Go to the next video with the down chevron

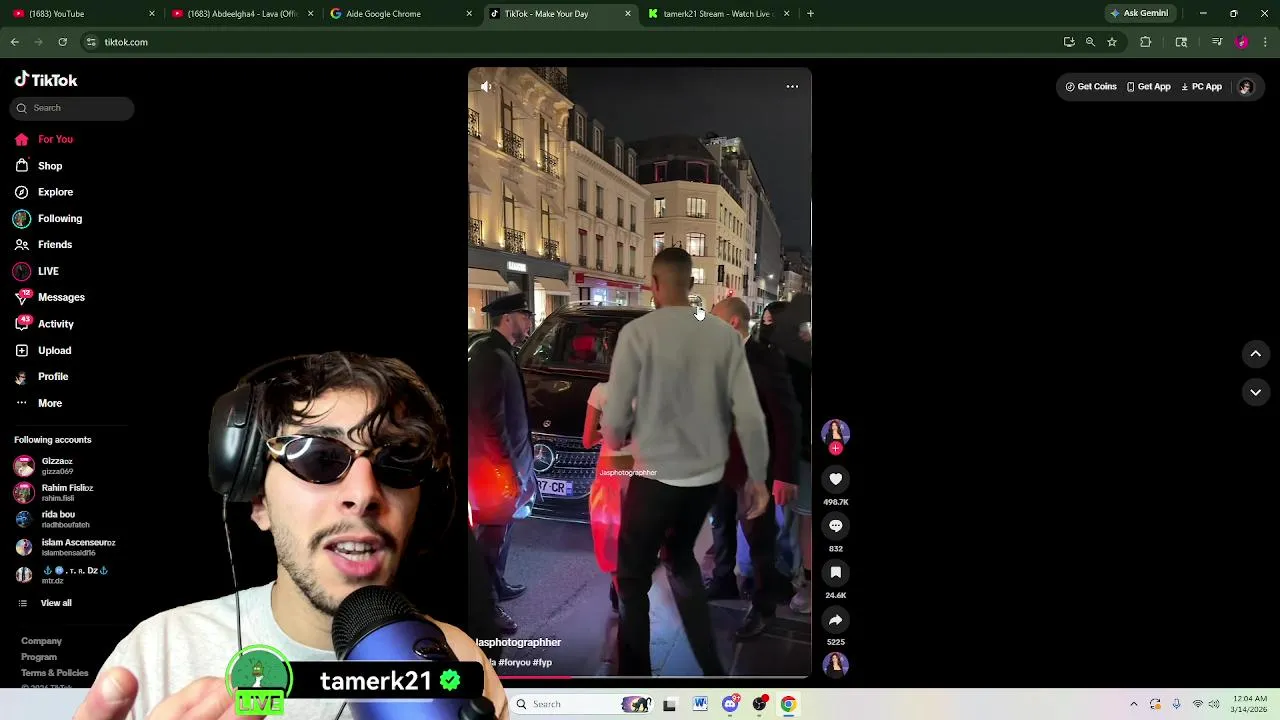pos(1255,392)
